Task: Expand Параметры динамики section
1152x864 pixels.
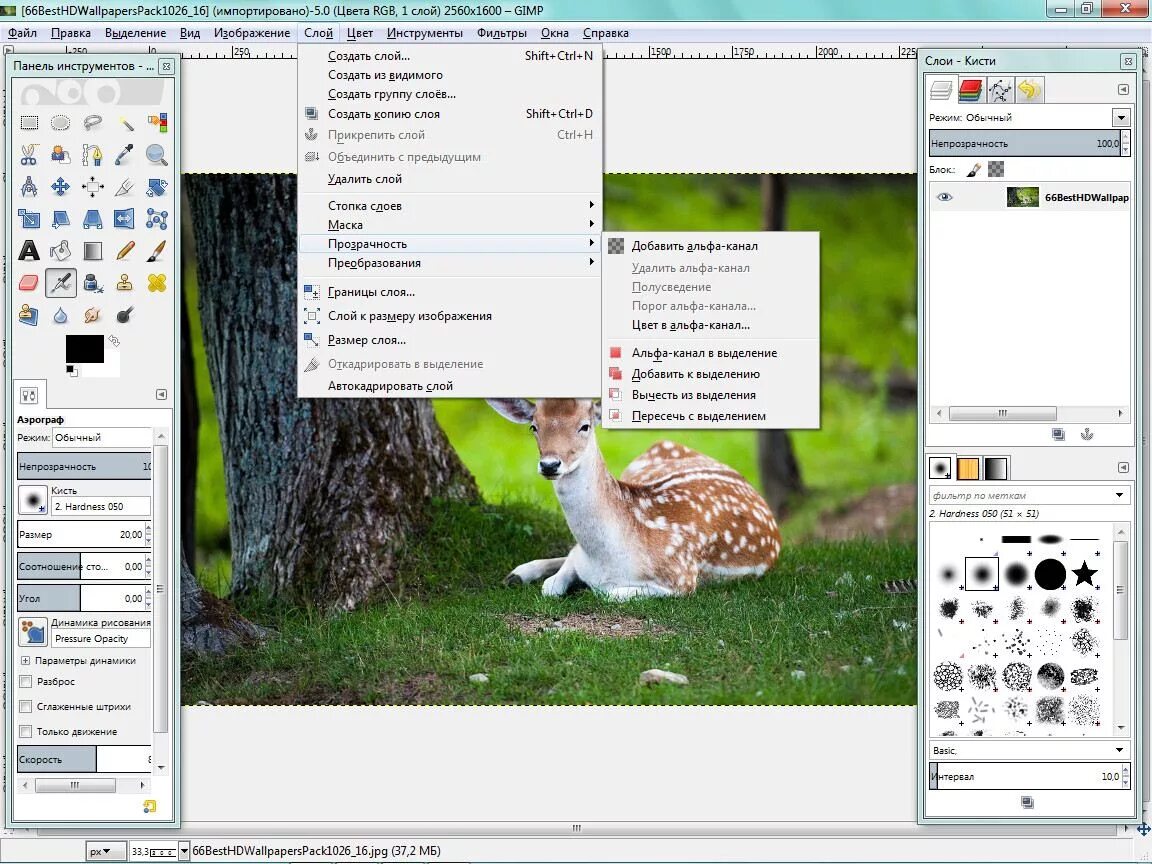Action: (x=25, y=660)
